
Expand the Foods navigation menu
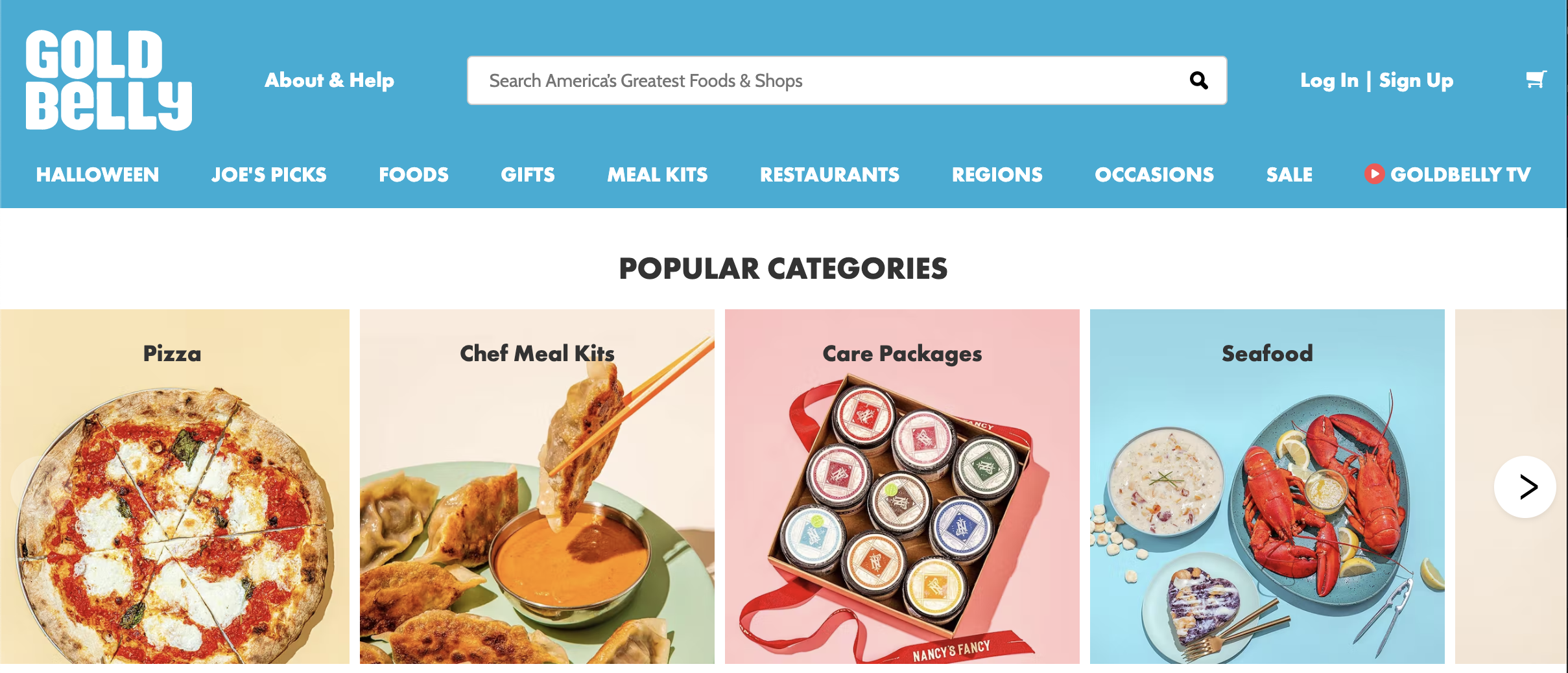413,174
